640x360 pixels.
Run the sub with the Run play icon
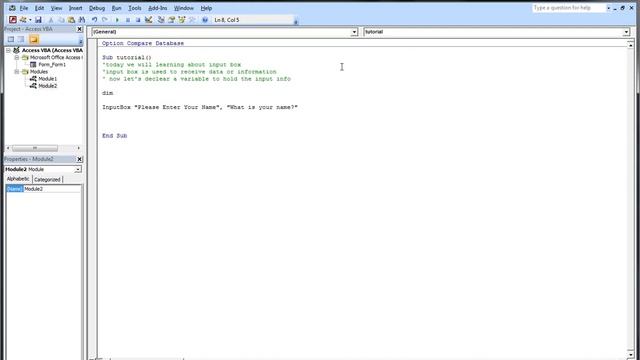pyautogui.click(x=117, y=20)
